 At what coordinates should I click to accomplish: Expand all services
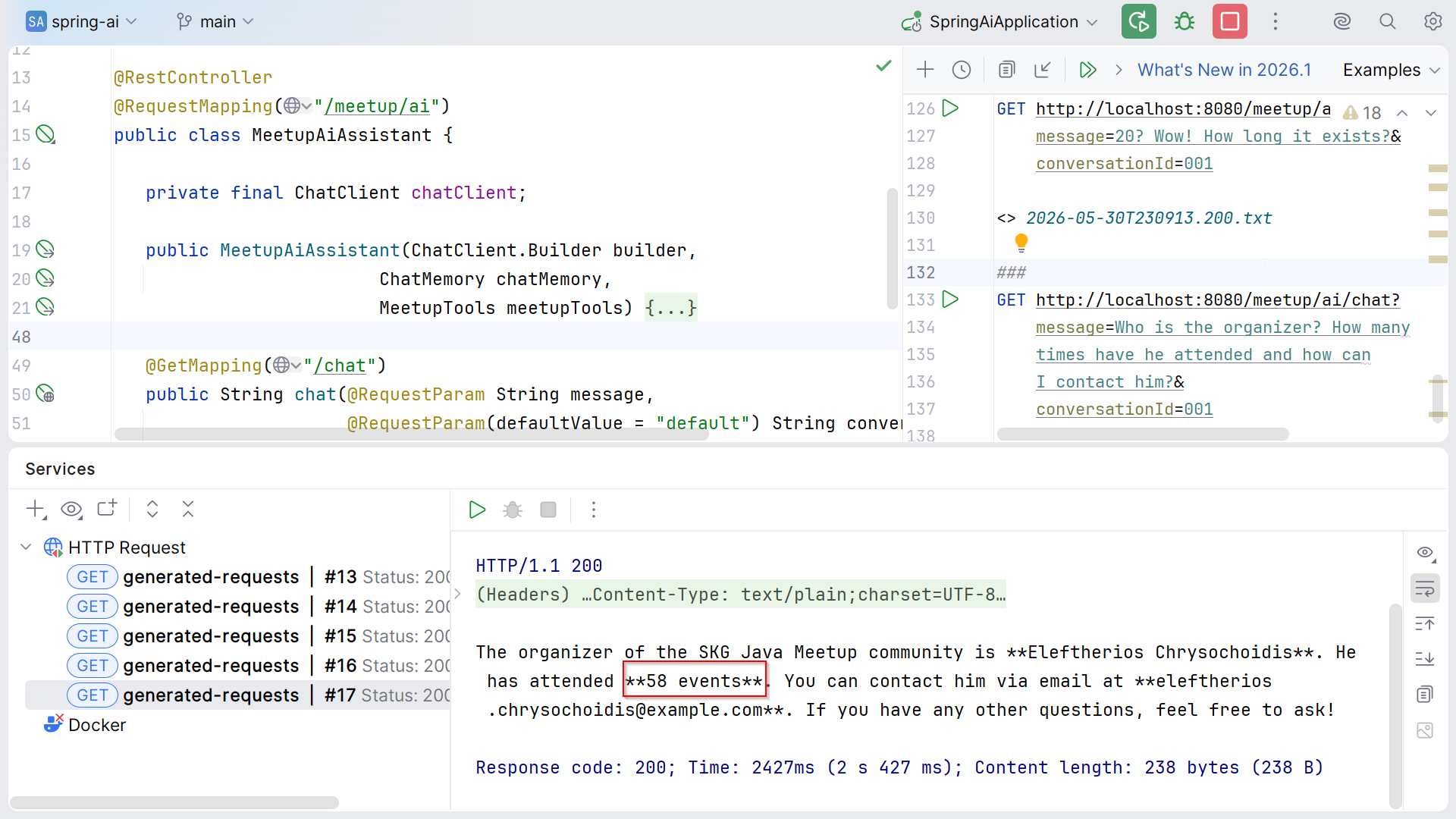pyautogui.click(x=152, y=509)
